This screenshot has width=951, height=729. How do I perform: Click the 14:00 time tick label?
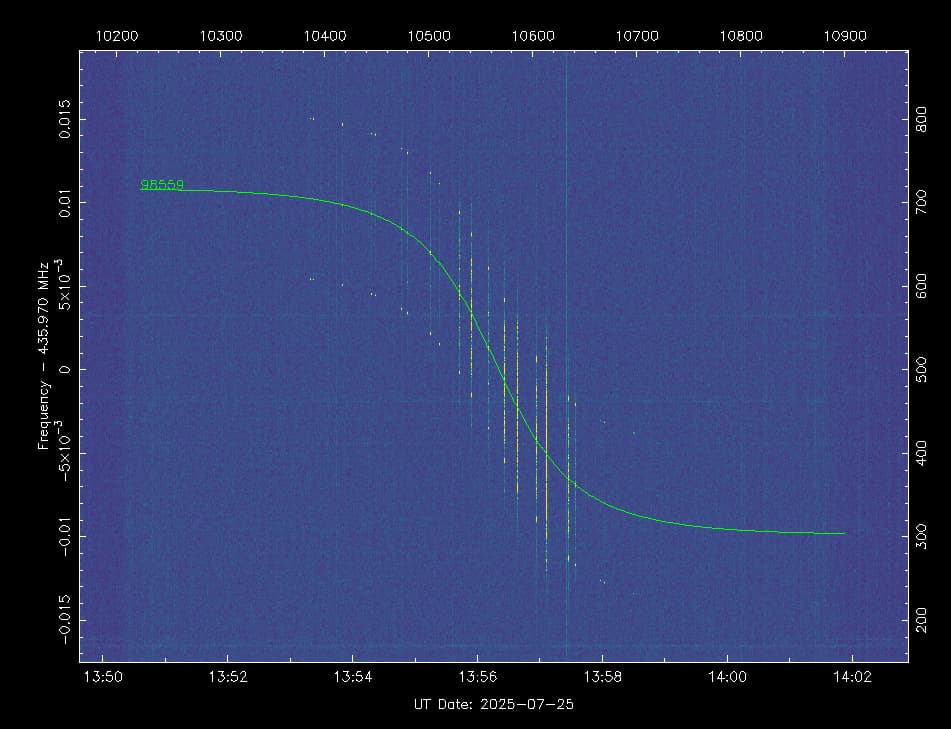tap(726, 677)
